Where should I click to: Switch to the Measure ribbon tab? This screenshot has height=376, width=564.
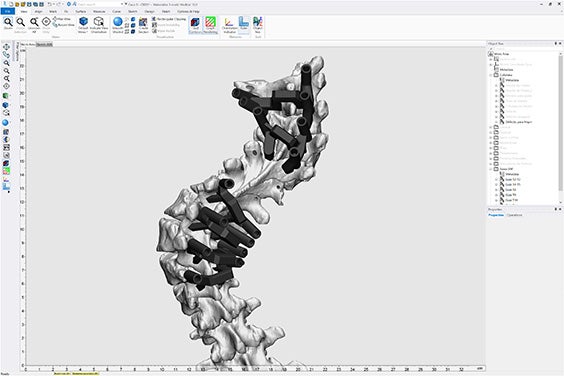(99, 12)
